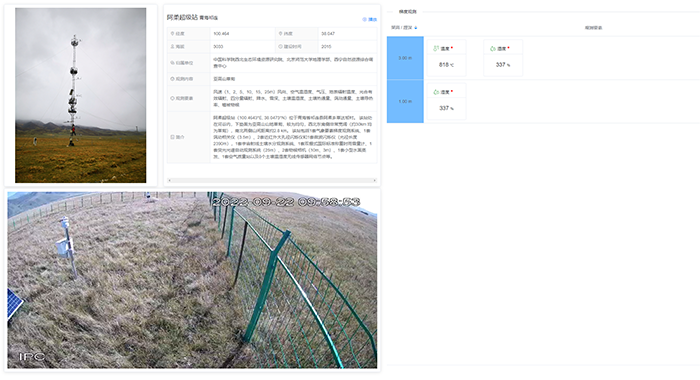Screen dimensions: 700x380
Task: Click the humidity droplet icon in the 1.00 m row
Action: point(436,92)
